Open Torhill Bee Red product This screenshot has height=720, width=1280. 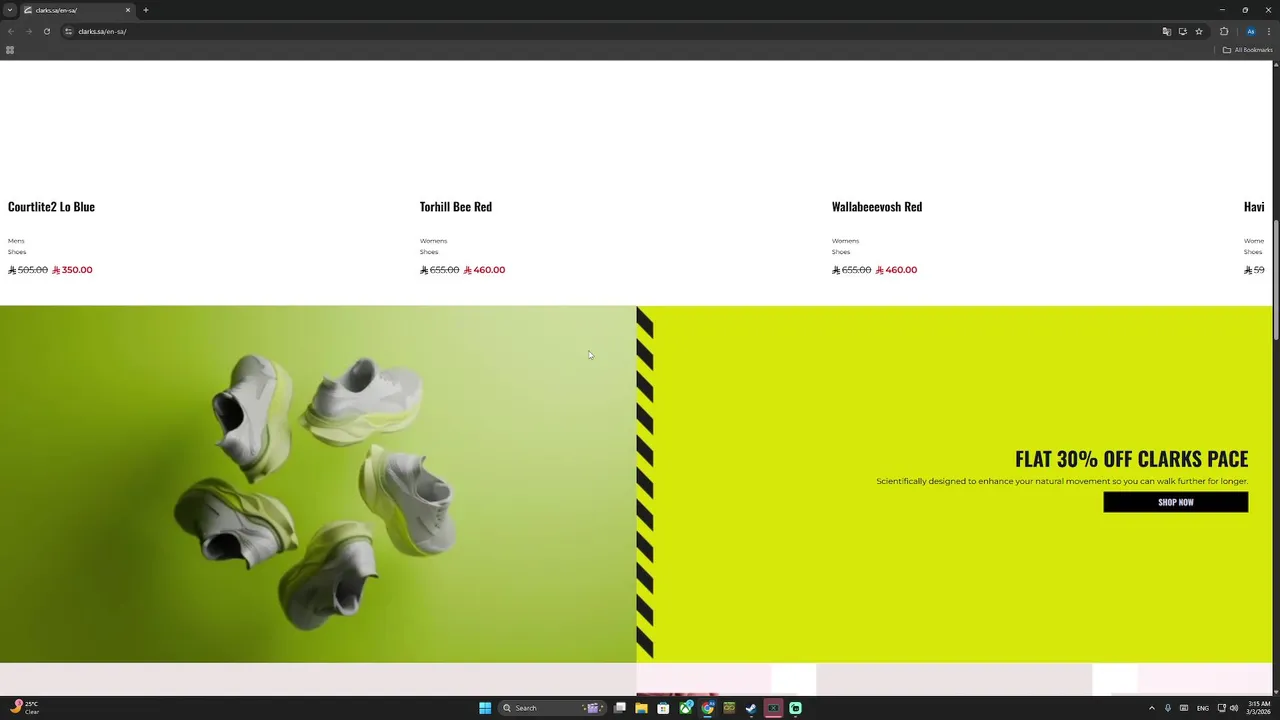pyautogui.click(x=456, y=207)
